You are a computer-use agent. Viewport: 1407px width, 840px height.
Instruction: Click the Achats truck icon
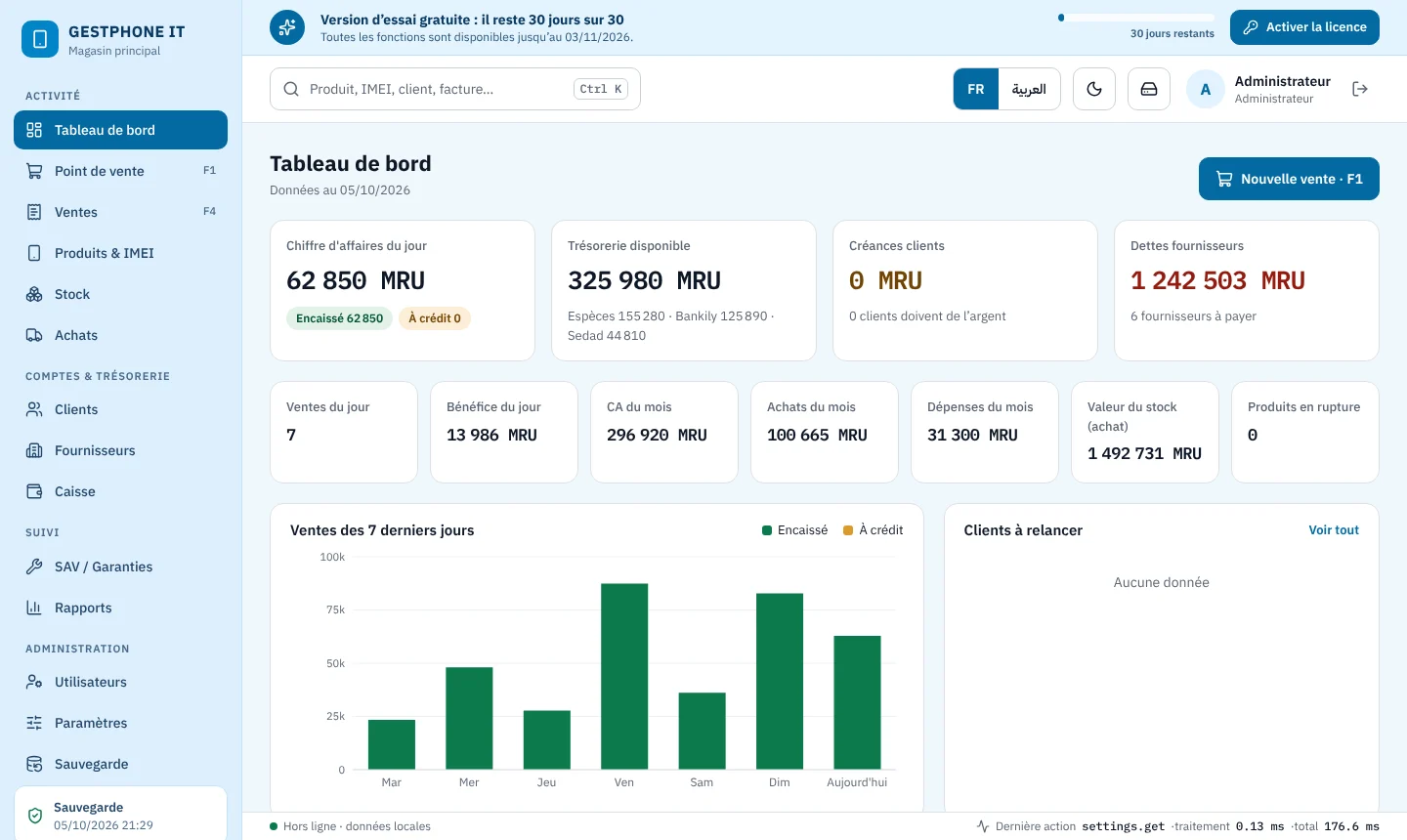34,335
